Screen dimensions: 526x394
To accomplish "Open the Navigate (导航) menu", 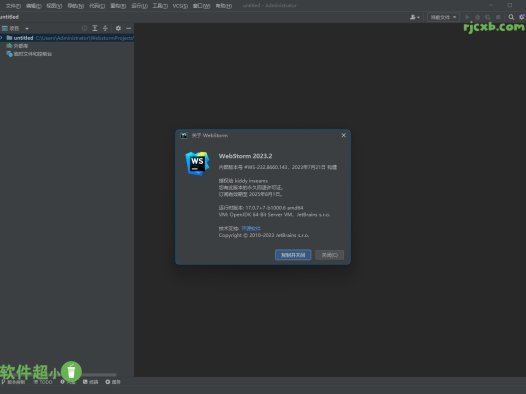I will tap(75, 6).
